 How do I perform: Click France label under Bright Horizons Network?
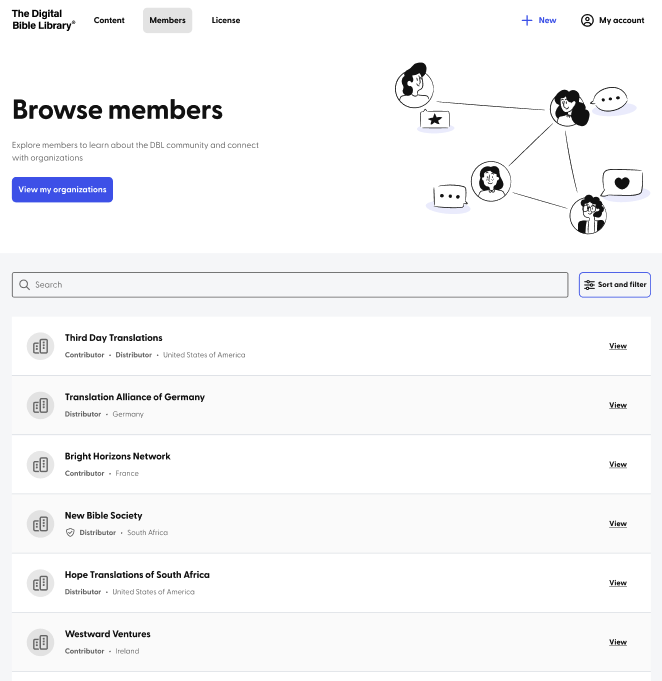pos(127,473)
